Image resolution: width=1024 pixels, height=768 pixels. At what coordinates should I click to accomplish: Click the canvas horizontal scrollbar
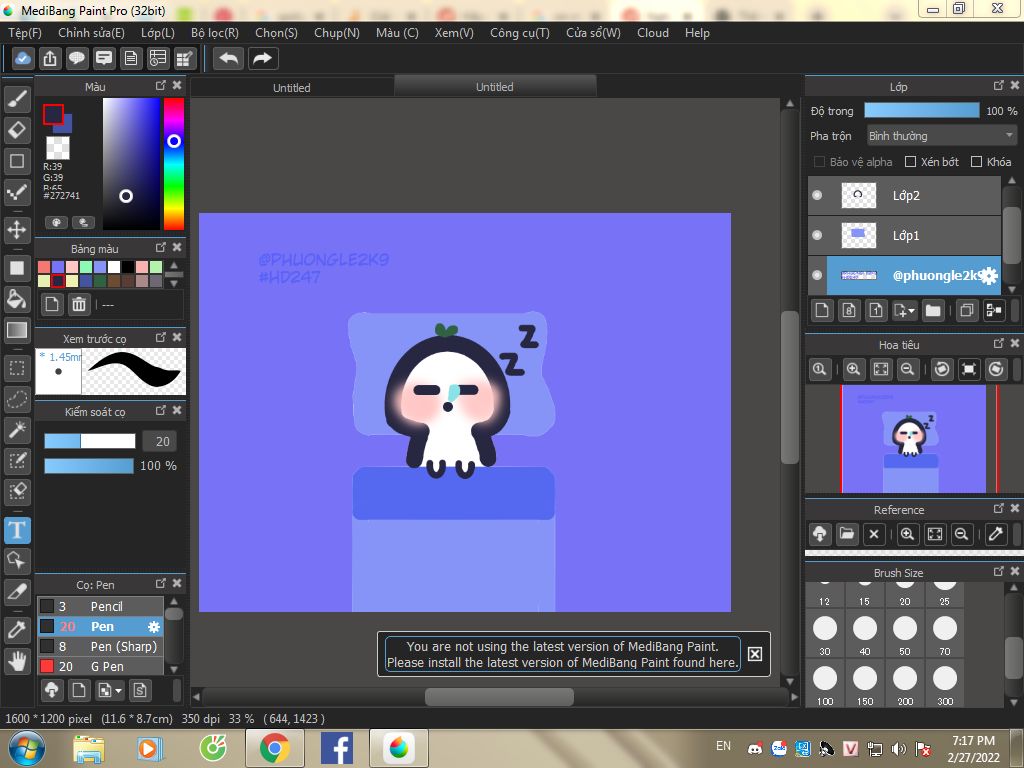[x=499, y=697]
